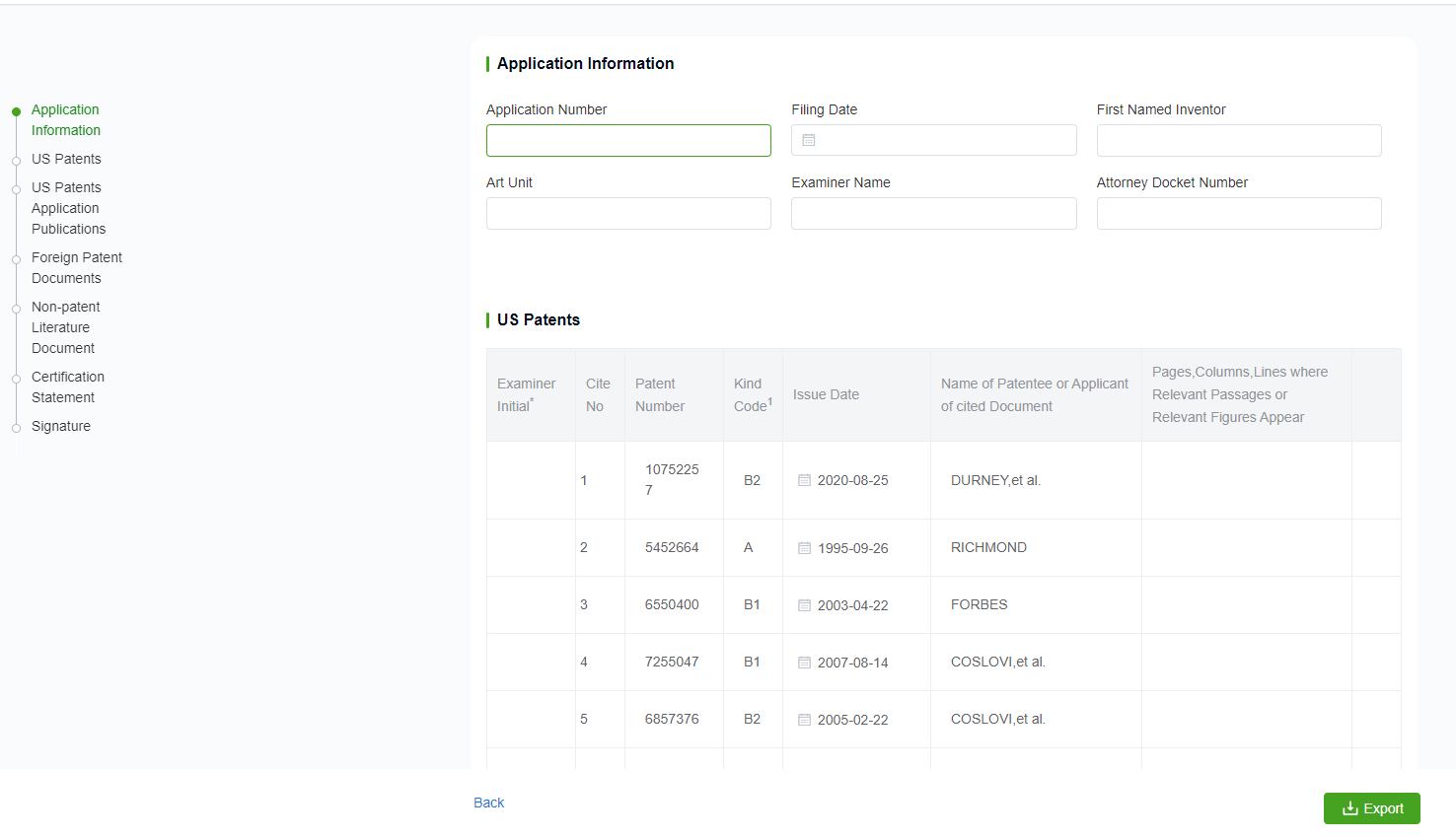This screenshot has width=1456, height=839.
Task: Click inside the Application Number input field
Action: (x=628, y=140)
